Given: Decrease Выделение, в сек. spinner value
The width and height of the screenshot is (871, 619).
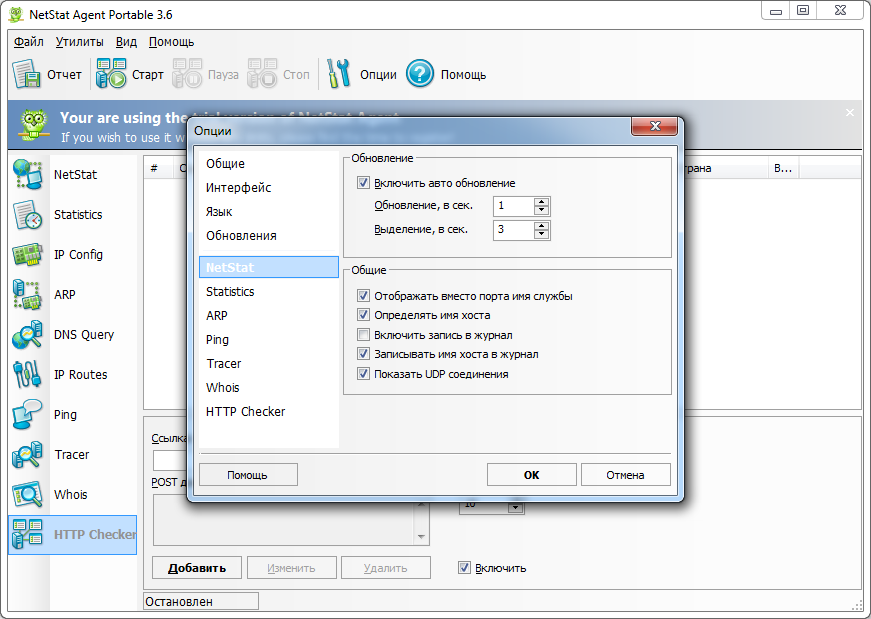Looking at the screenshot, I should coord(541,234).
